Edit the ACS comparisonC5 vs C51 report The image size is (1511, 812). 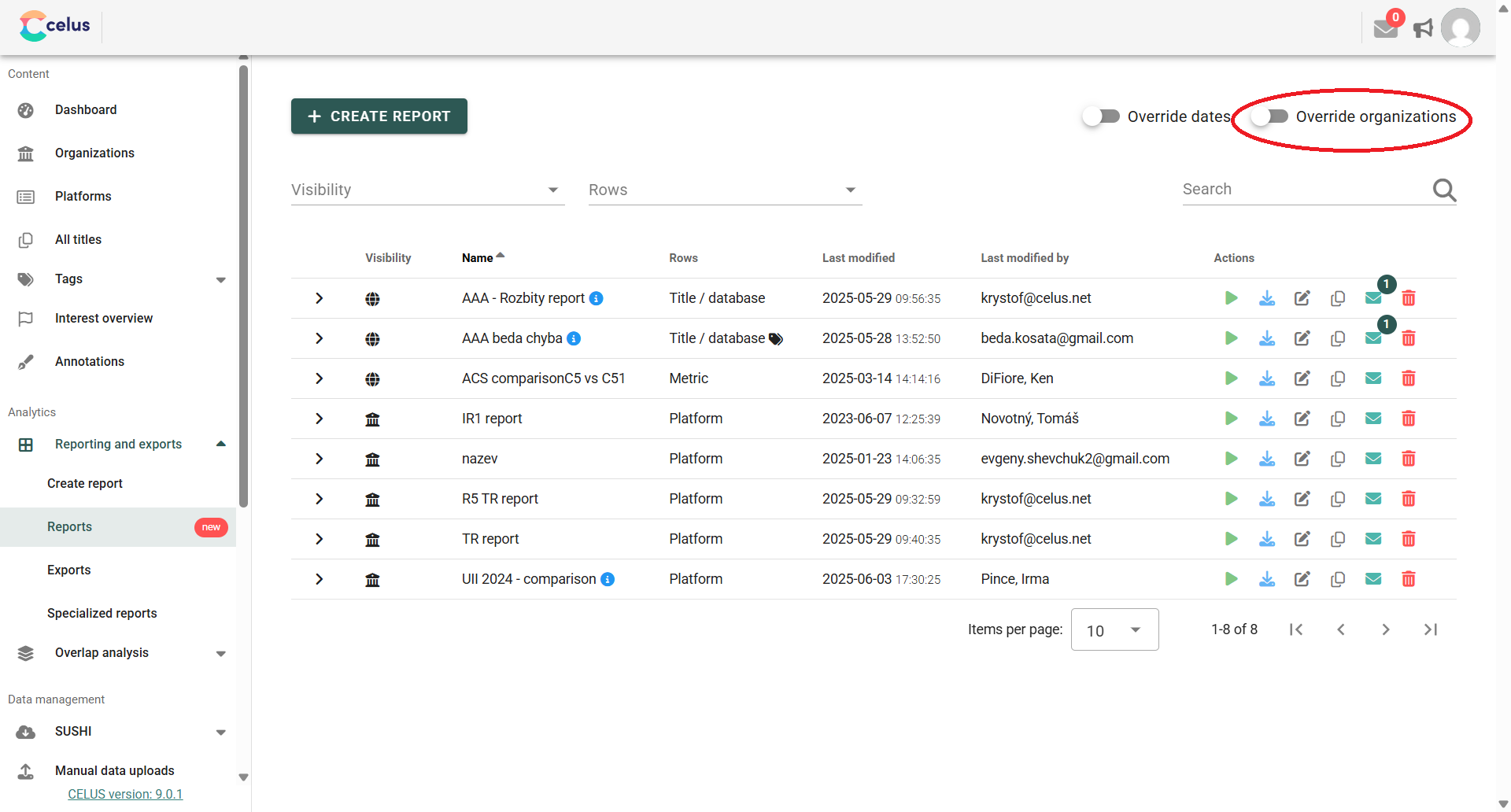tap(1302, 378)
